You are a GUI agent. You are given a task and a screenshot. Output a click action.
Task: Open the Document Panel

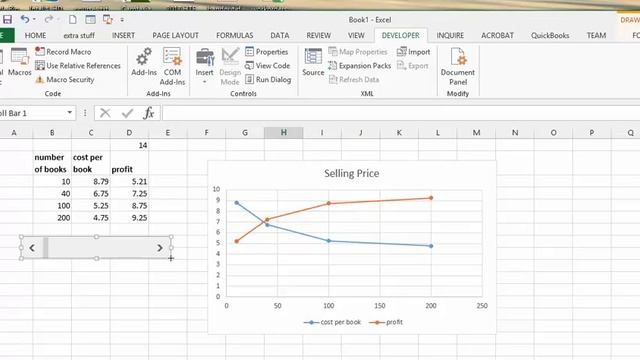[x=458, y=66]
